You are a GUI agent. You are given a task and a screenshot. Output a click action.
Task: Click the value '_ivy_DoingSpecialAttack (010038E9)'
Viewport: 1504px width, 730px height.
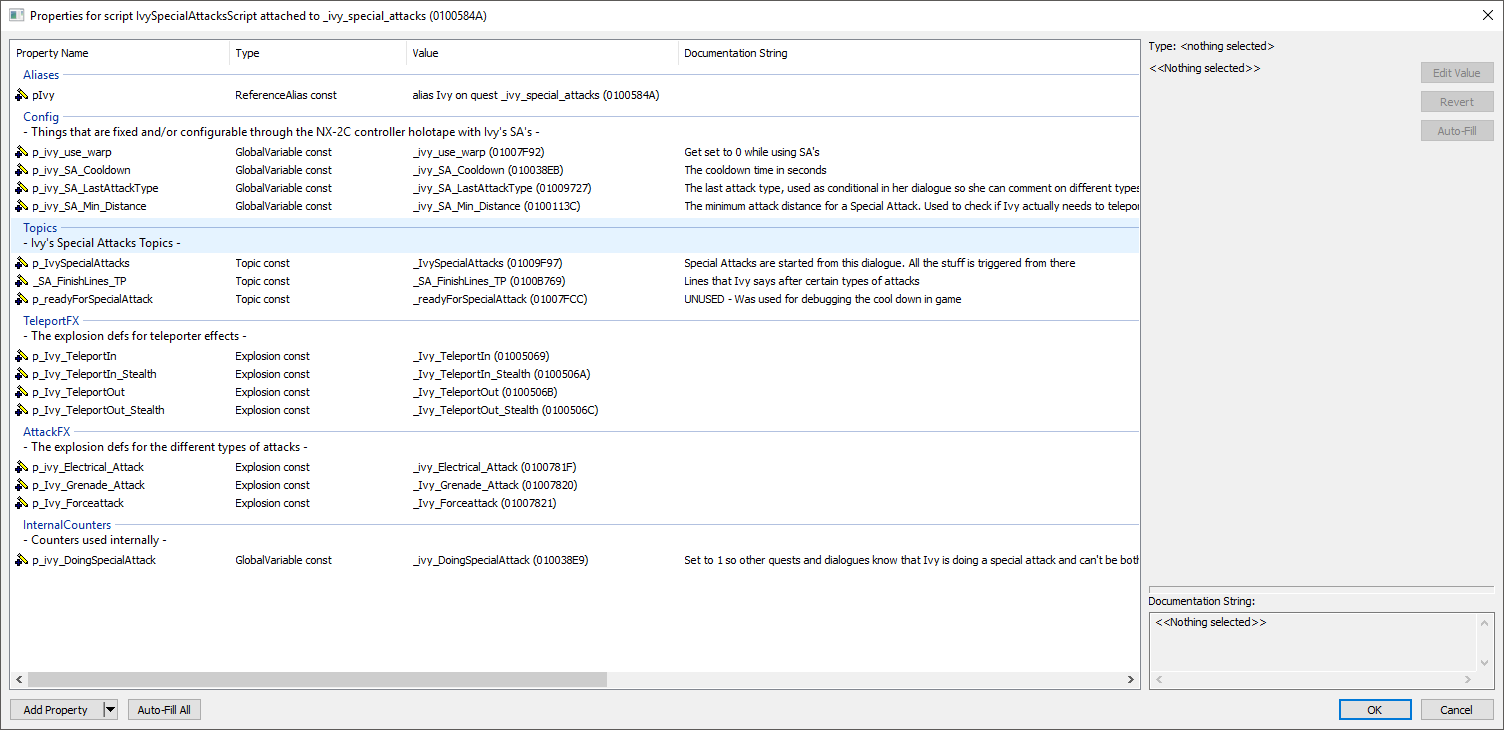point(500,560)
